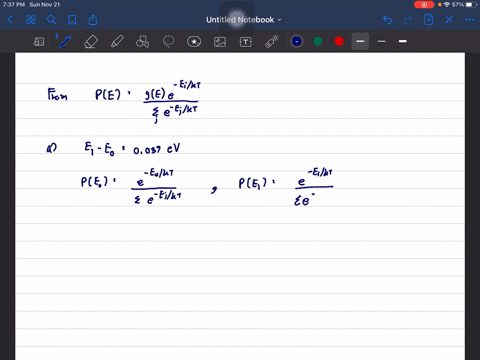Toggle the zoom window tool
The image size is (480, 360).
[39, 42]
